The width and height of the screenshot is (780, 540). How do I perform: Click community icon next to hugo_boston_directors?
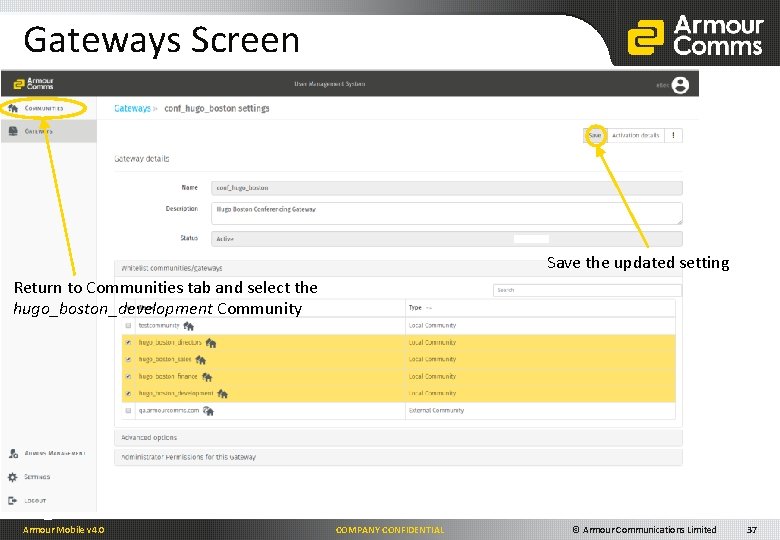click(211, 343)
